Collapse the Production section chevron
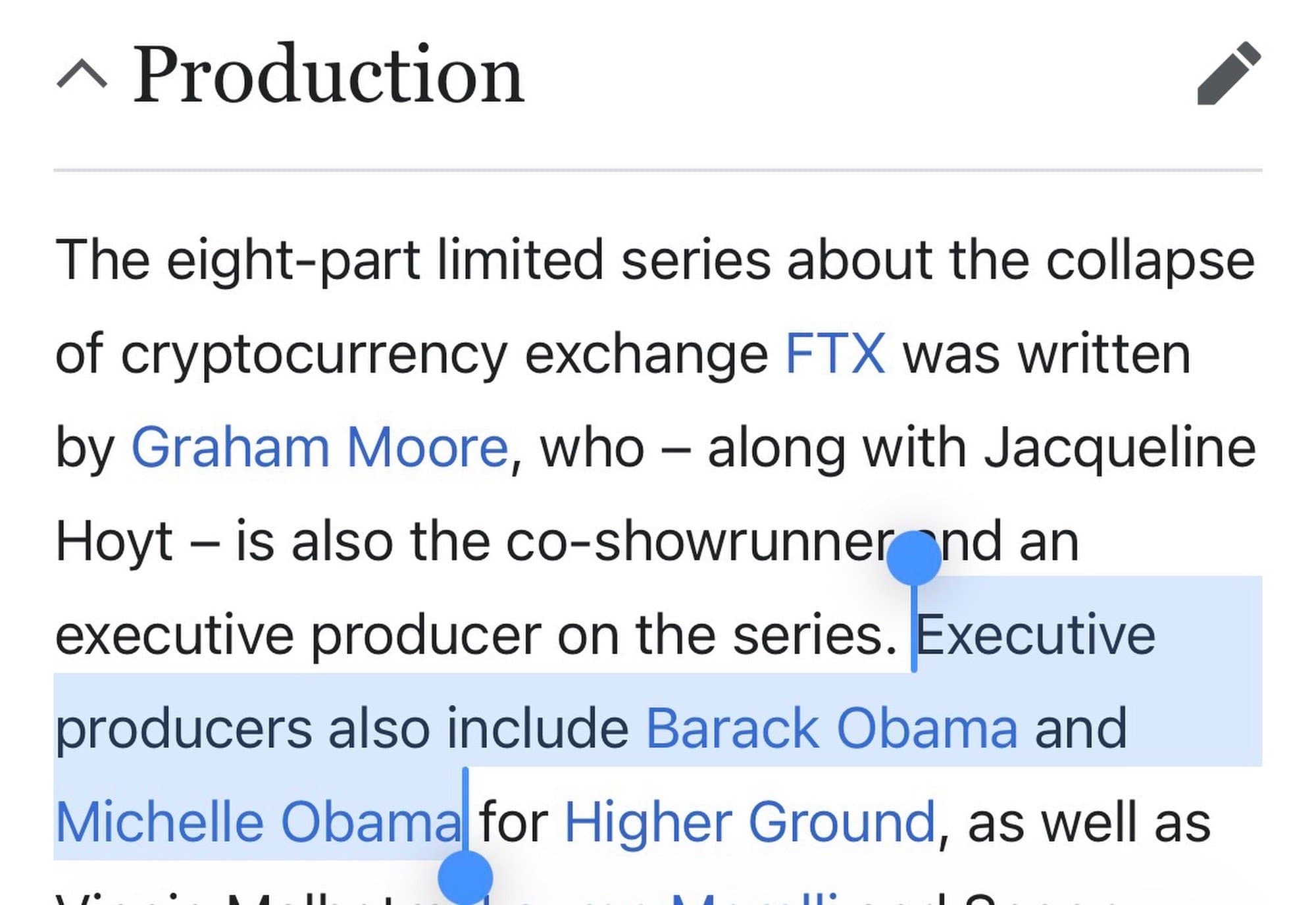This screenshot has width=1316, height=905. pos(82,73)
